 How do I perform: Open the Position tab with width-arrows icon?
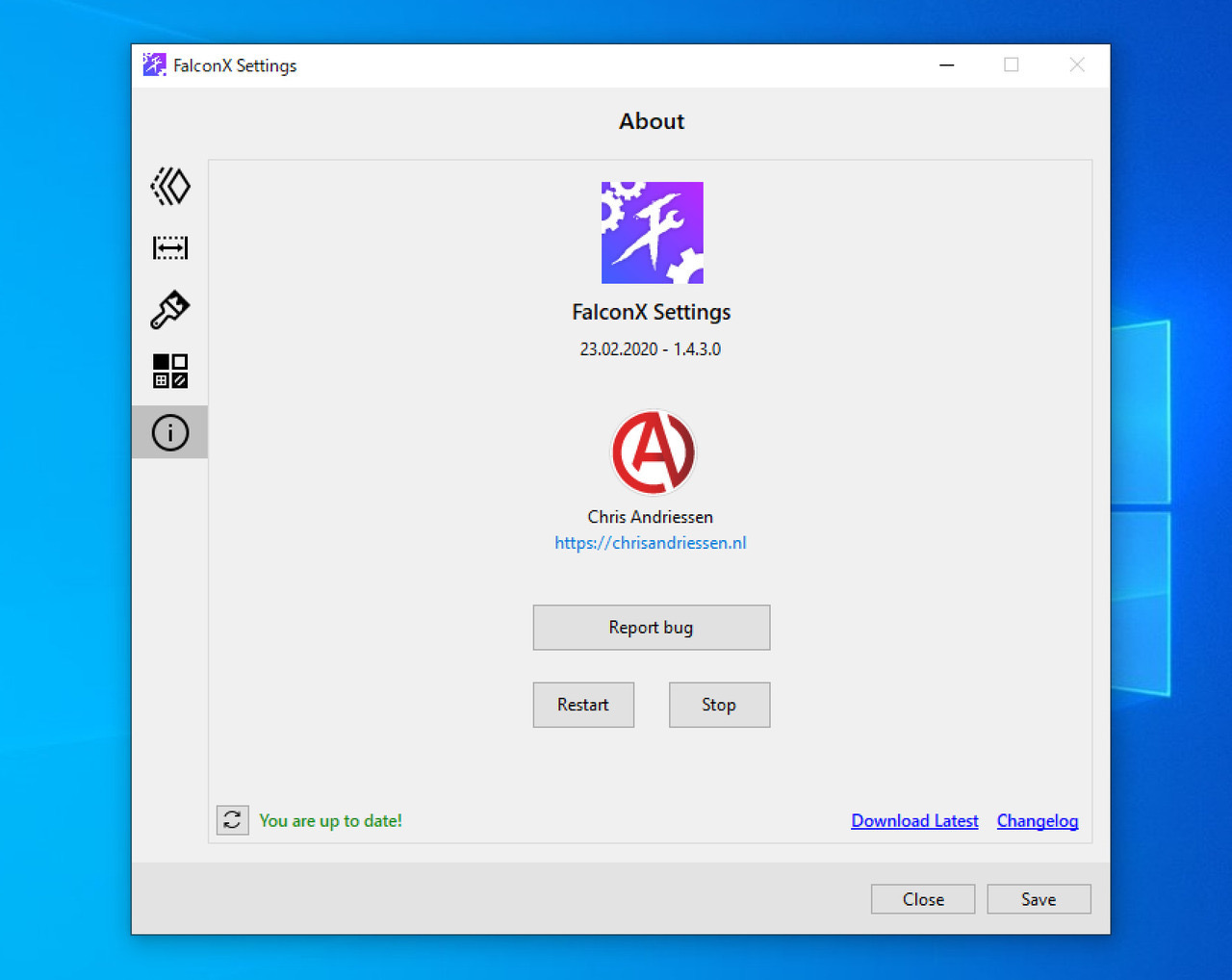[170, 247]
